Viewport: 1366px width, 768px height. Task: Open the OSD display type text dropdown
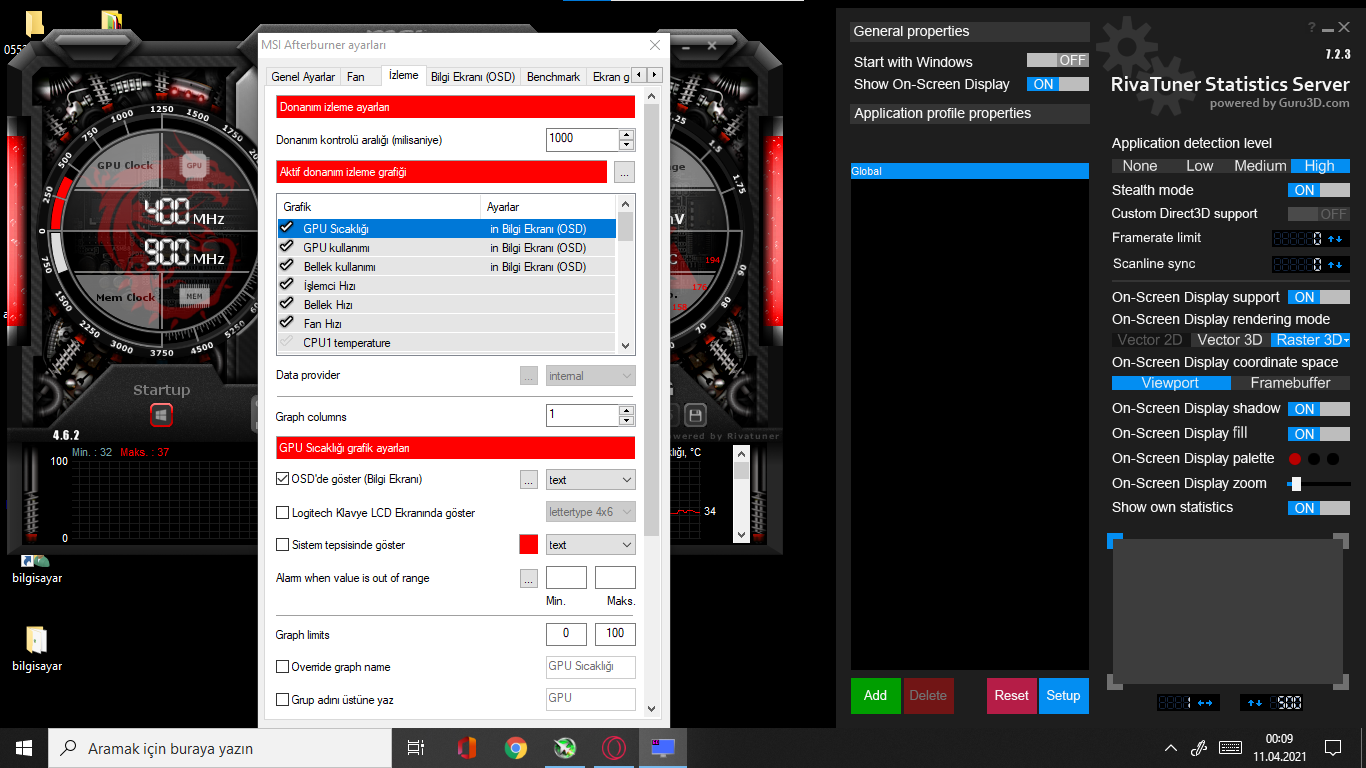(591, 480)
